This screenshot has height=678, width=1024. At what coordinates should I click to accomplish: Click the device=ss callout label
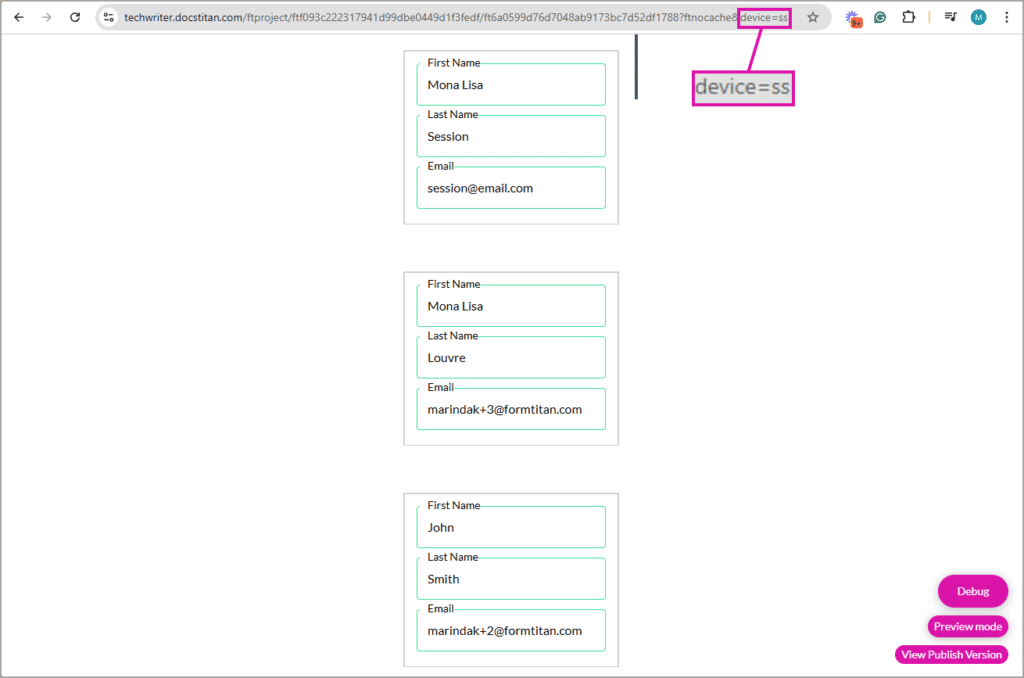pyautogui.click(x=743, y=88)
